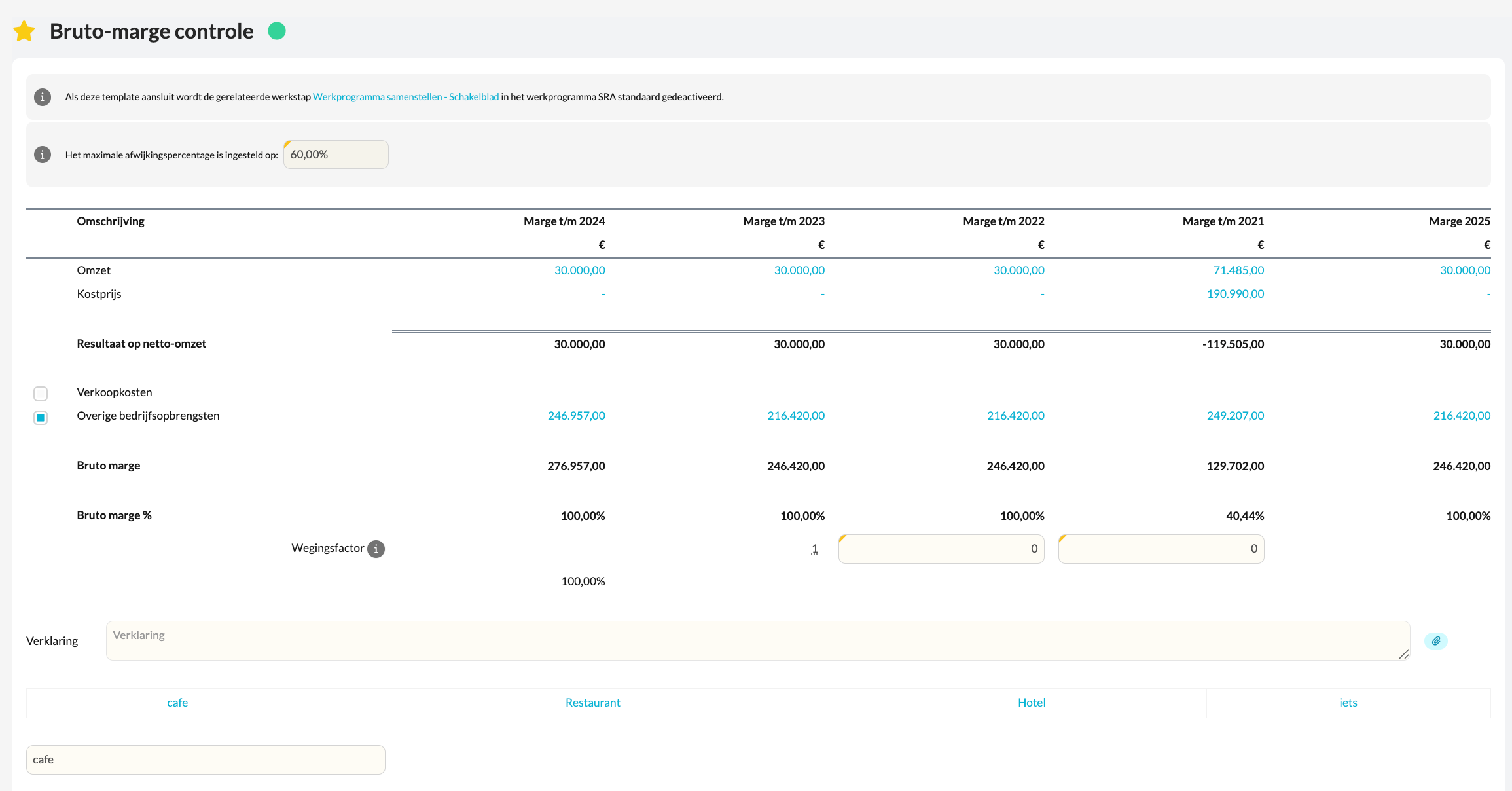Open Werkprogramma samenstellen - Schakelblad link
This screenshot has height=791, width=1512.
pyautogui.click(x=406, y=97)
